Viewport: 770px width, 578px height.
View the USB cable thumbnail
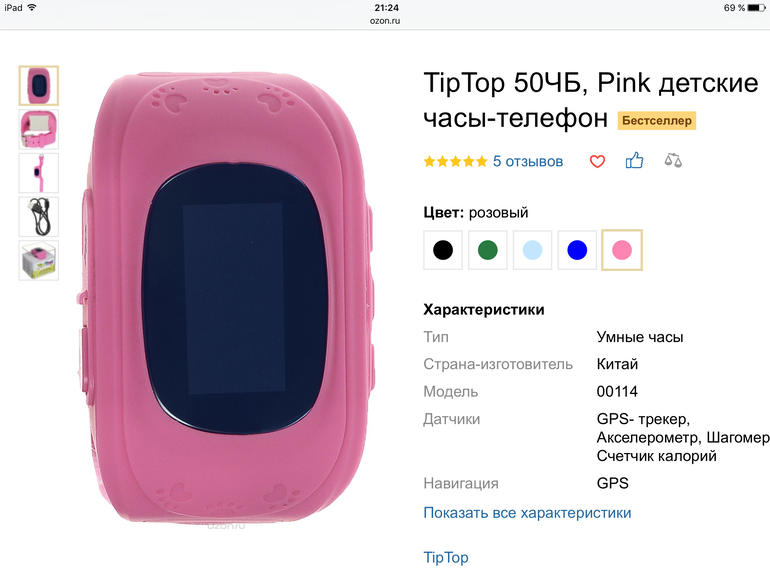click(39, 217)
